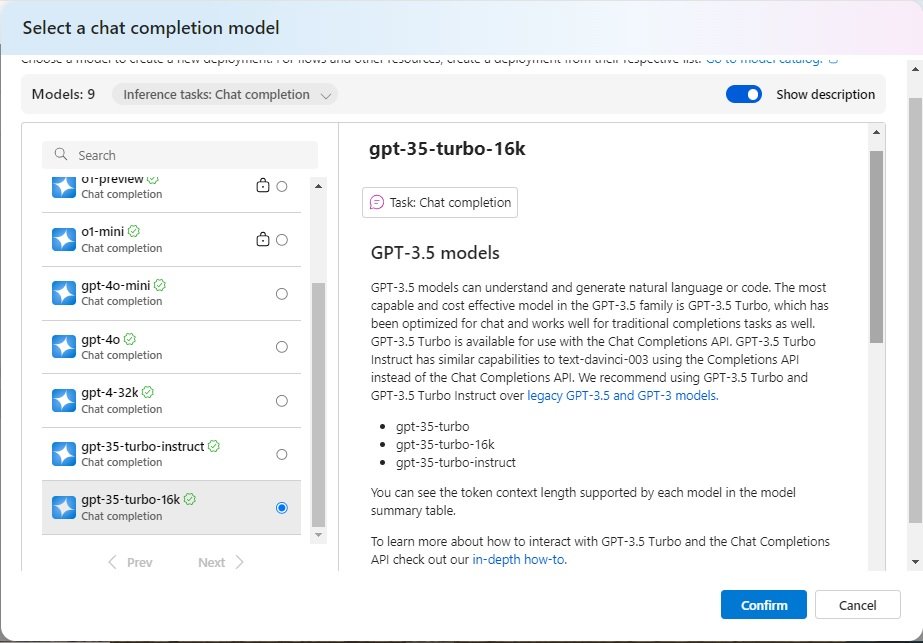This screenshot has width=923, height=643.
Task: Click the model list scroll down arrow
Action: tap(318, 535)
